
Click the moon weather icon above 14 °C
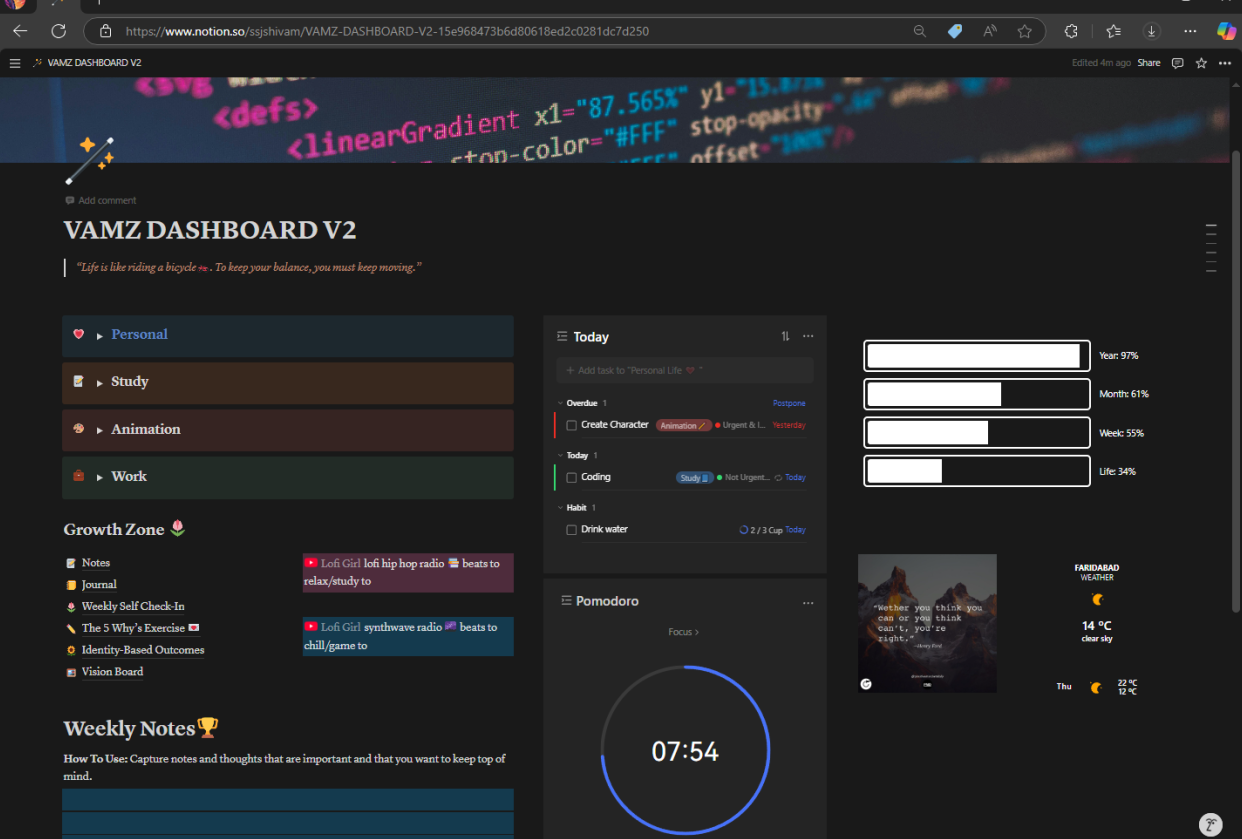[1097, 600]
